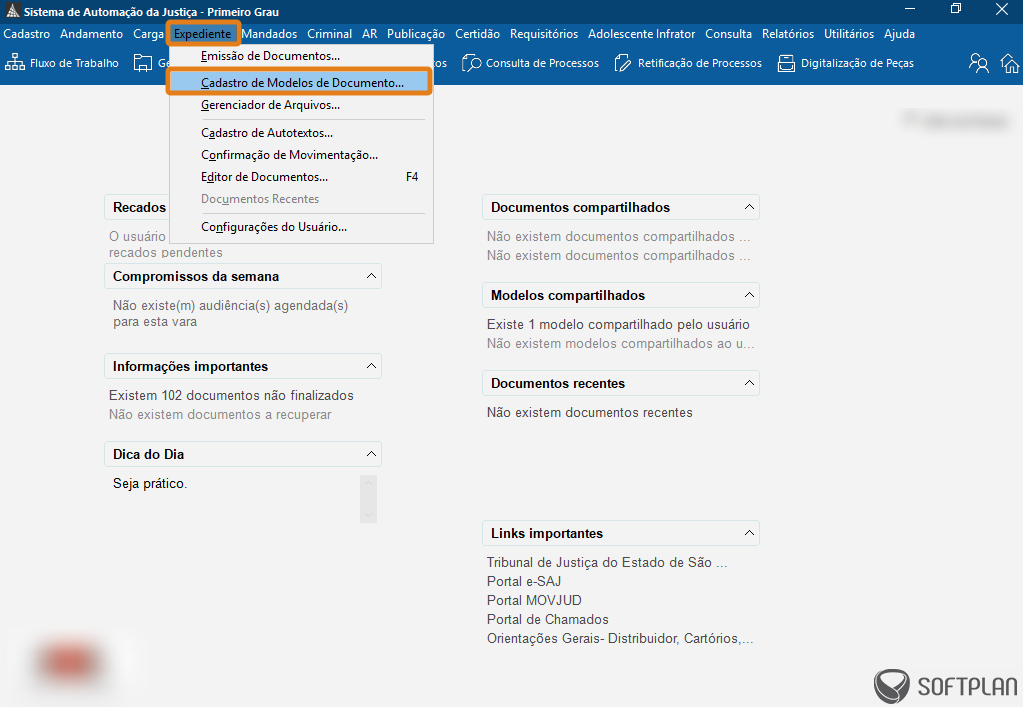
Task: Open the Ajuda menu
Action: [x=899, y=34]
